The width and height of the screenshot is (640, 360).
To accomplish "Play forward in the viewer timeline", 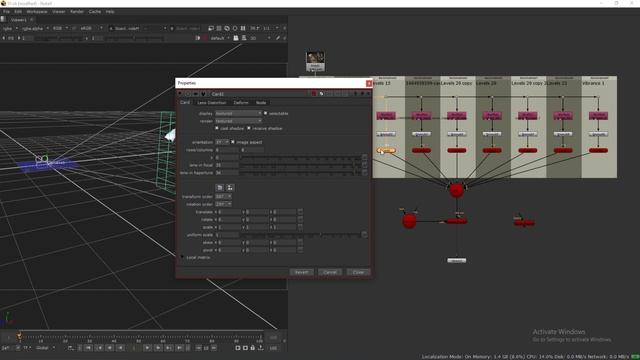I will coord(147,348).
